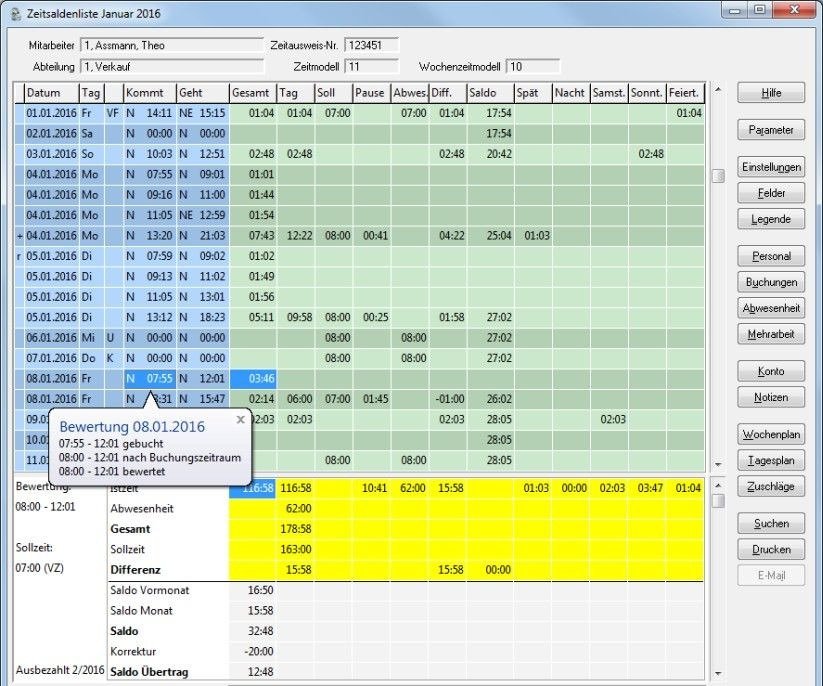Screen dimensions: 823x686
Task: Click the Kommt column header
Action: coord(150,93)
